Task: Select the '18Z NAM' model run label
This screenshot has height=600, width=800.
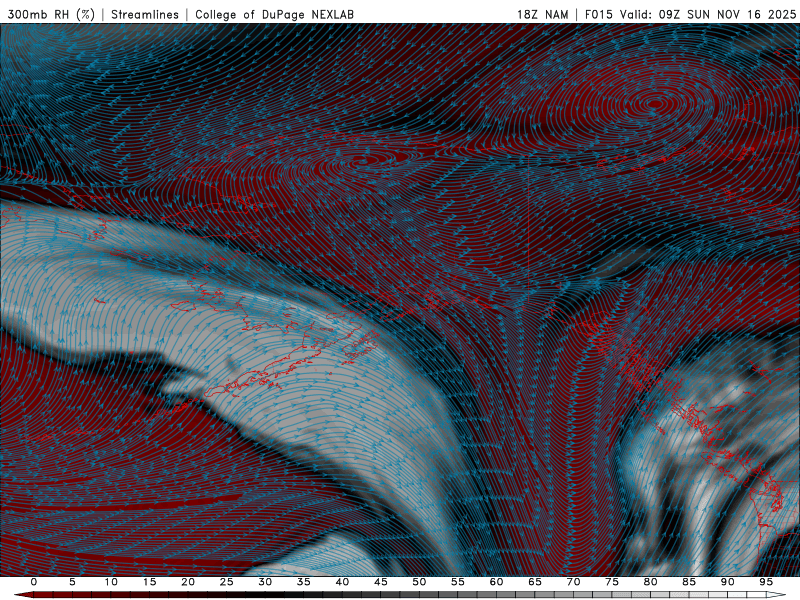Action: pyautogui.click(x=542, y=14)
